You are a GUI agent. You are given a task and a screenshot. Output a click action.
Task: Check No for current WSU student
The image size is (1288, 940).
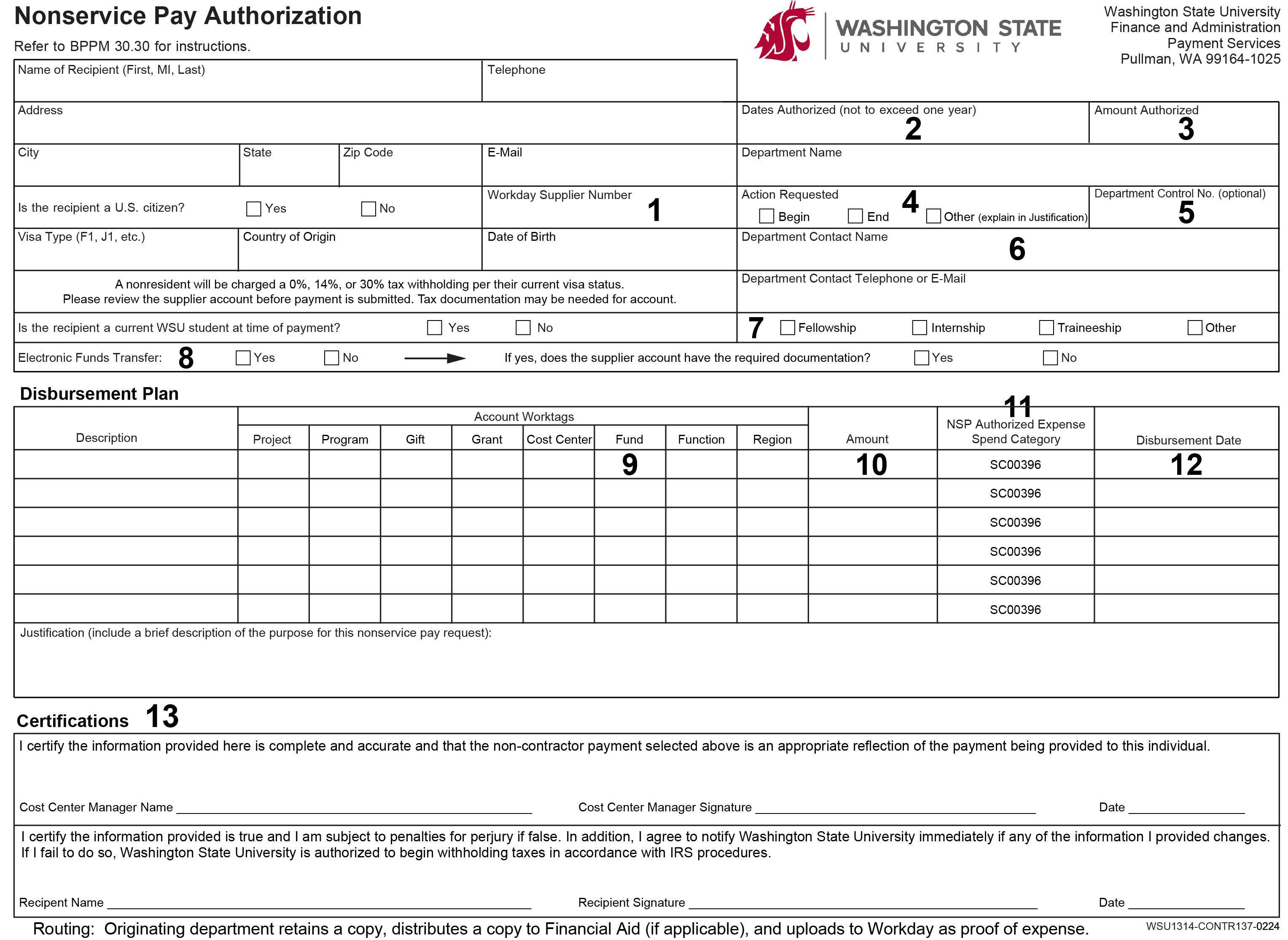523,328
